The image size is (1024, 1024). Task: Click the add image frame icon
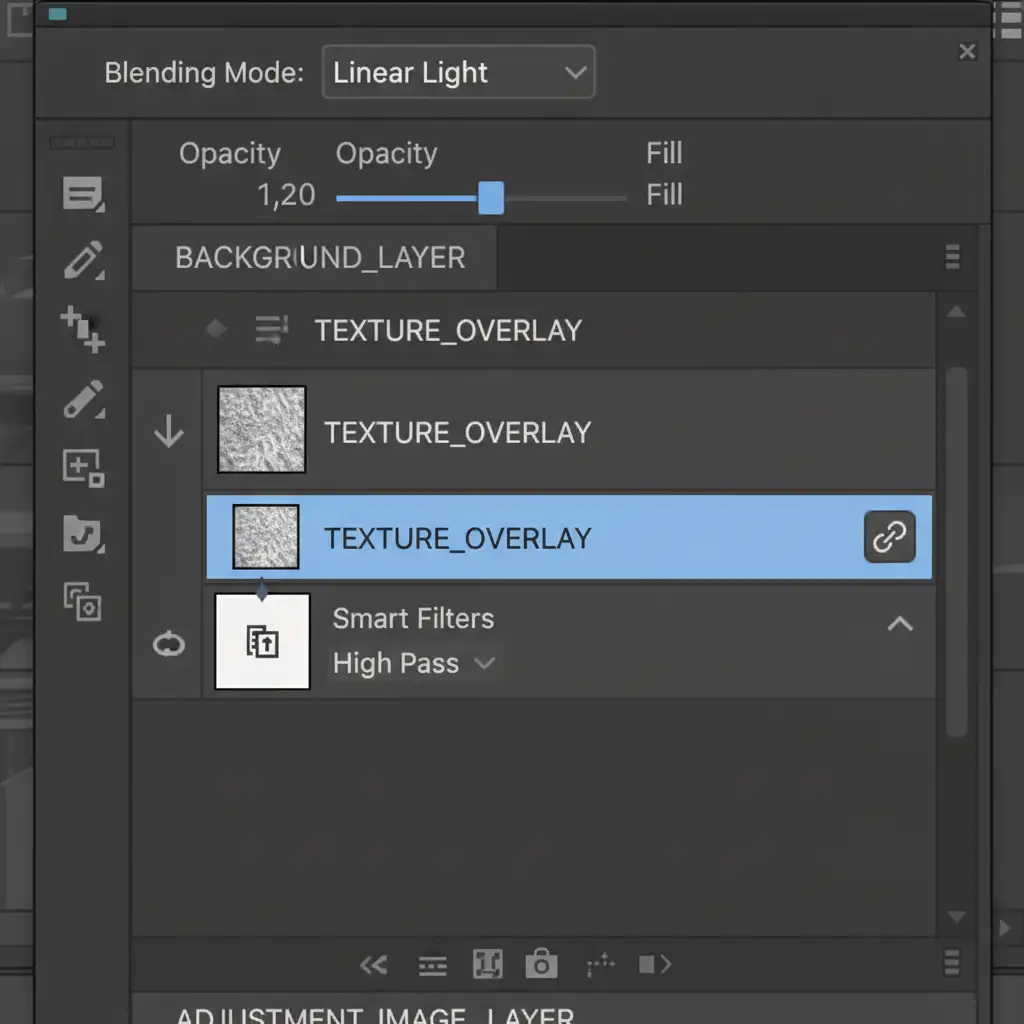[83, 467]
